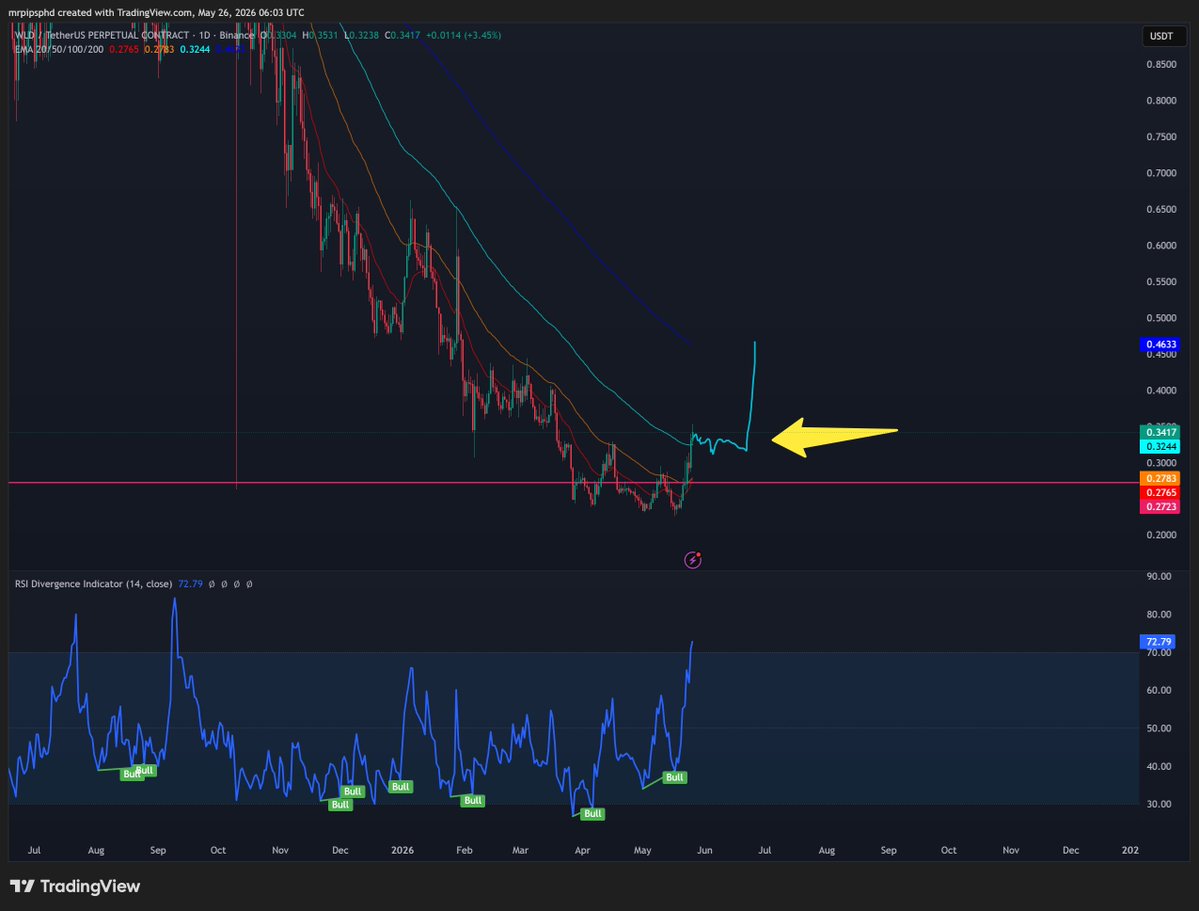The width and height of the screenshot is (1199, 911).
Task: Click the RSI legend value 72.79
Action: (x=190, y=584)
